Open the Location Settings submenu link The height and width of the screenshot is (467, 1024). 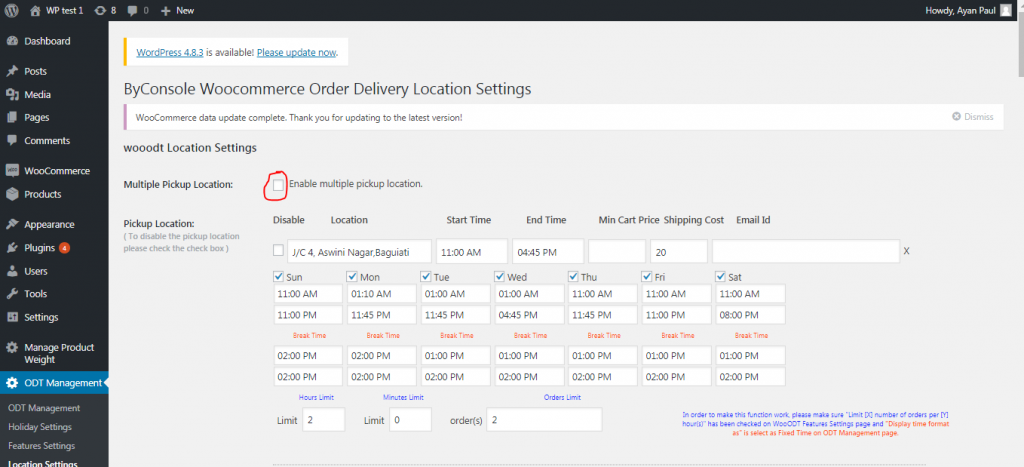(x=42, y=464)
